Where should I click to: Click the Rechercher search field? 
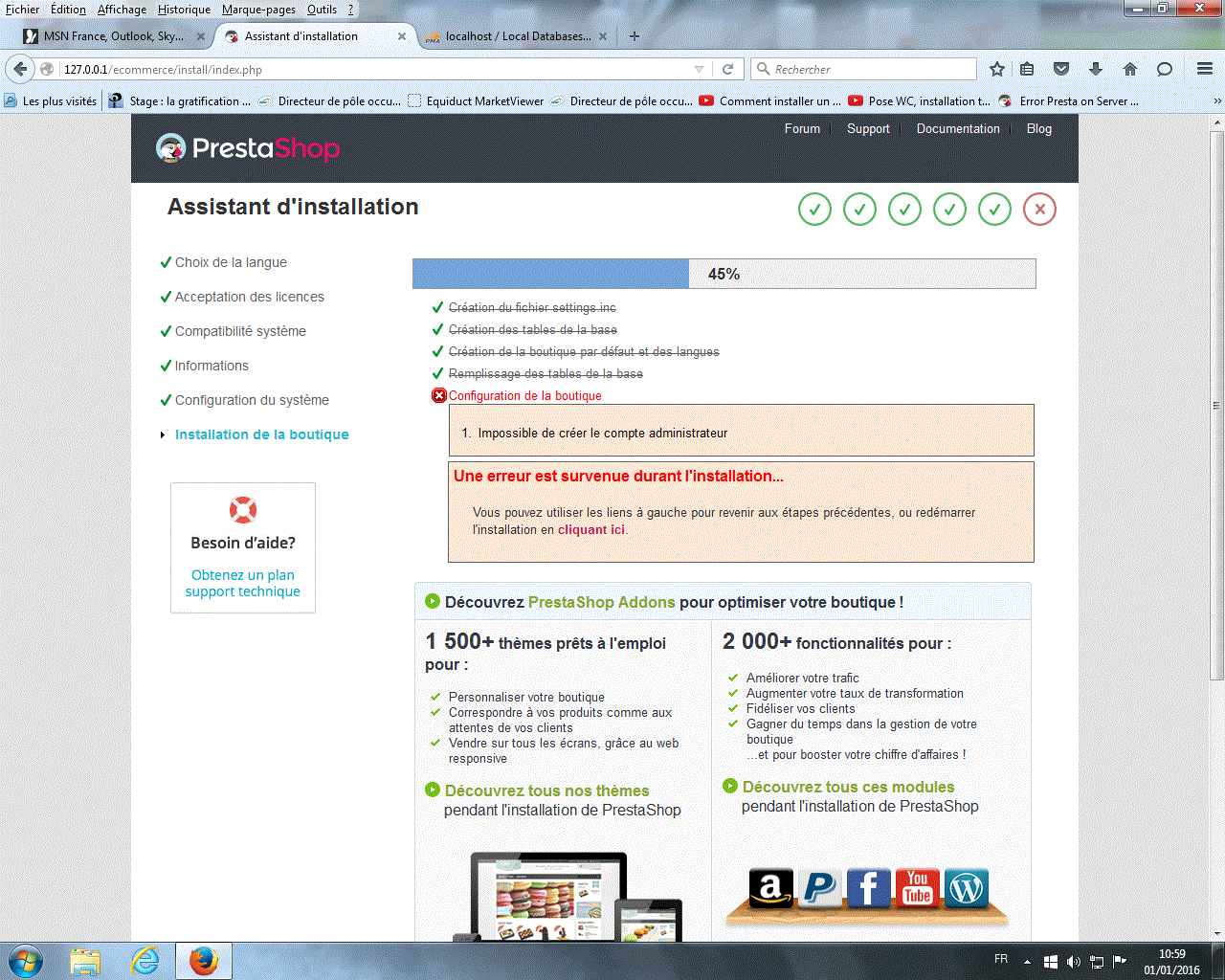(863, 69)
